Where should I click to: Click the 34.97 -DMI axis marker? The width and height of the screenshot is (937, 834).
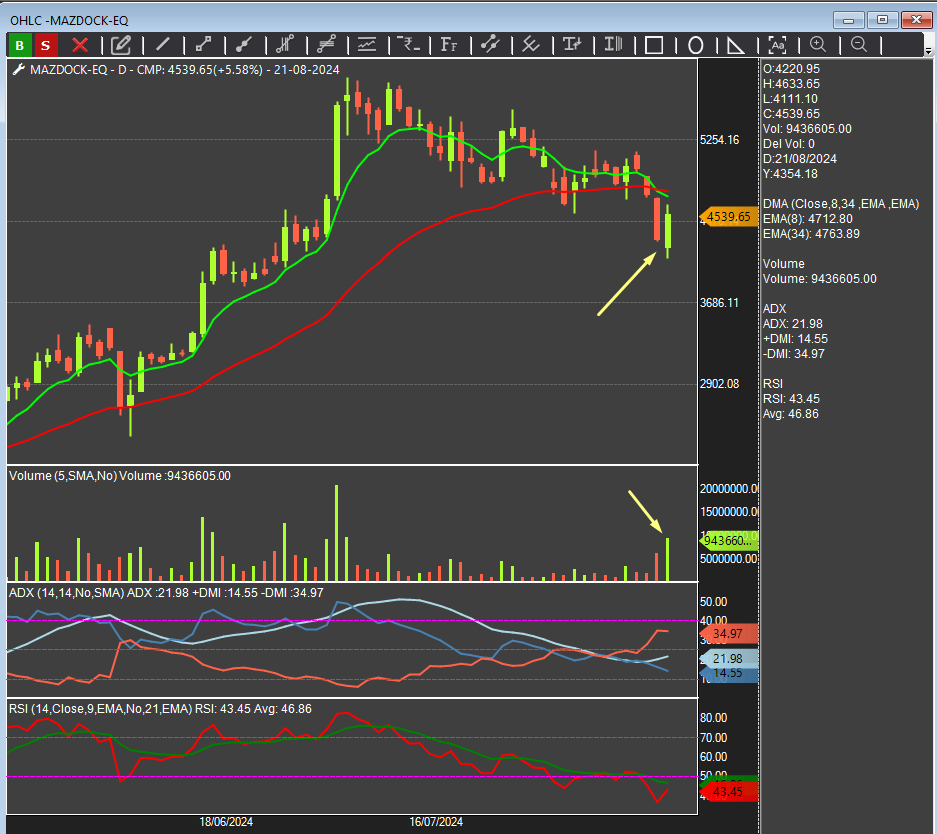(728, 634)
